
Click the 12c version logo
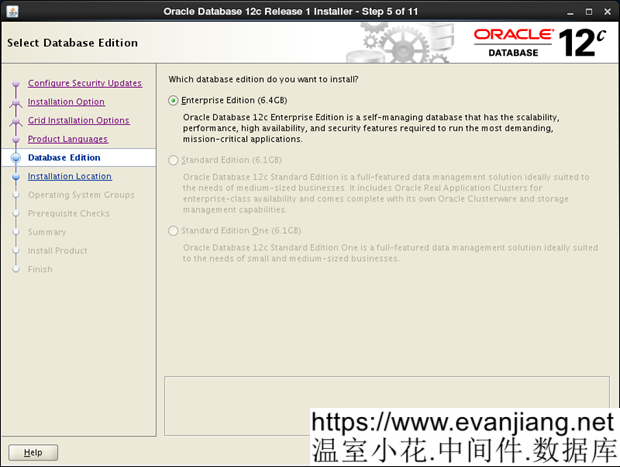pos(583,42)
